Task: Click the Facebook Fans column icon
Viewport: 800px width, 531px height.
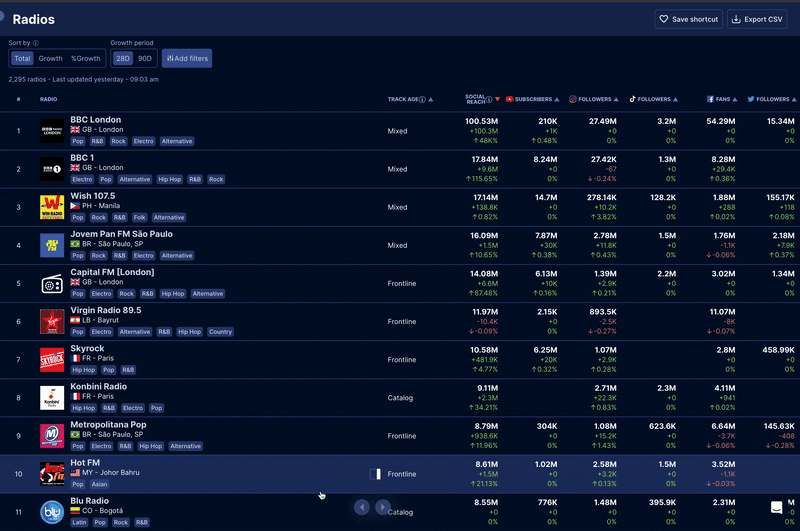Action: (x=710, y=99)
